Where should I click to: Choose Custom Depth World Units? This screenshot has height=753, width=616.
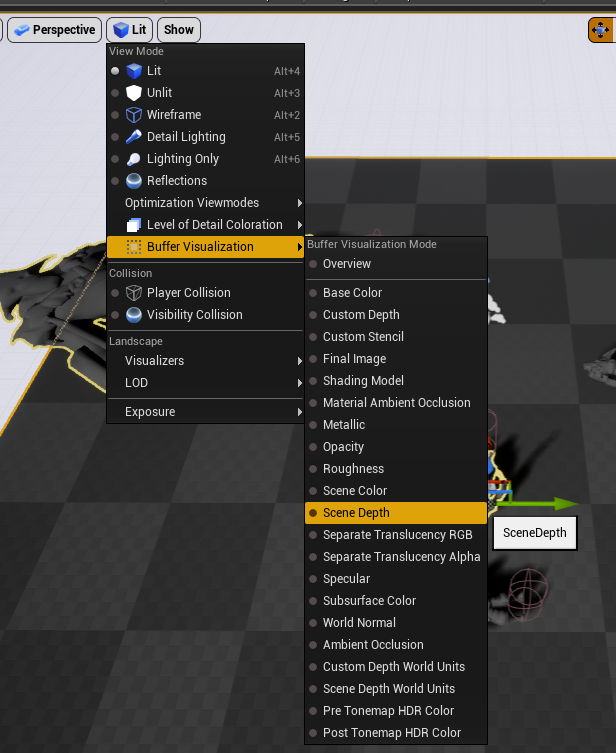point(396,667)
